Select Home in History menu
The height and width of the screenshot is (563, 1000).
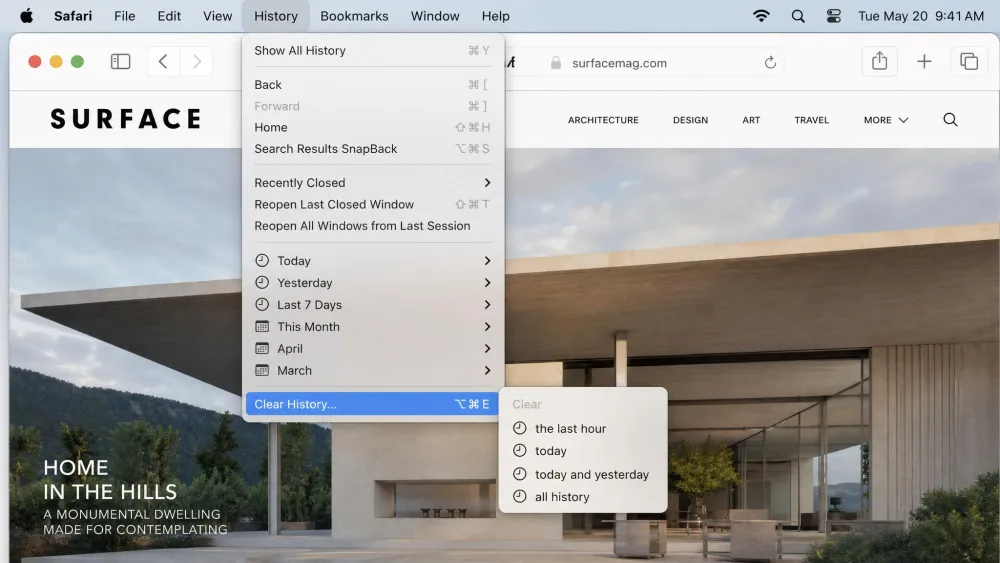click(x=372, y=128)
